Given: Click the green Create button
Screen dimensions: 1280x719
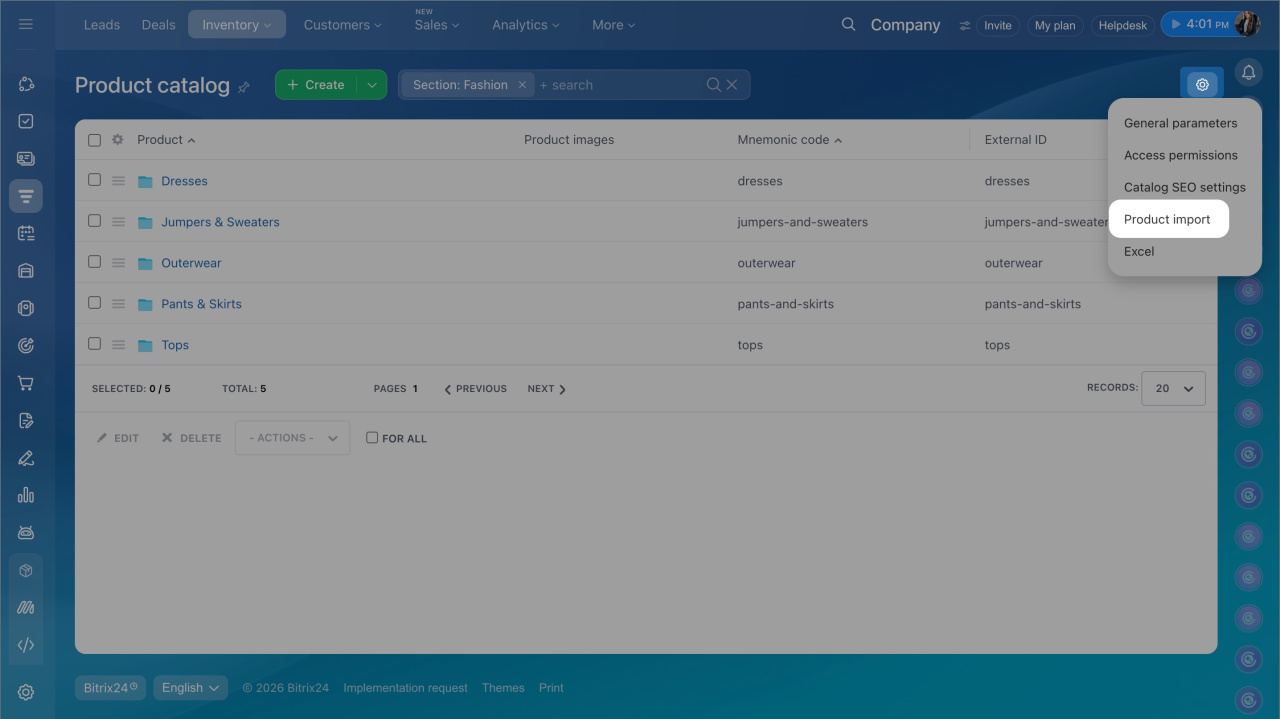Looking at the screenshot, I should pyautogui.click(x=316, y=85).
